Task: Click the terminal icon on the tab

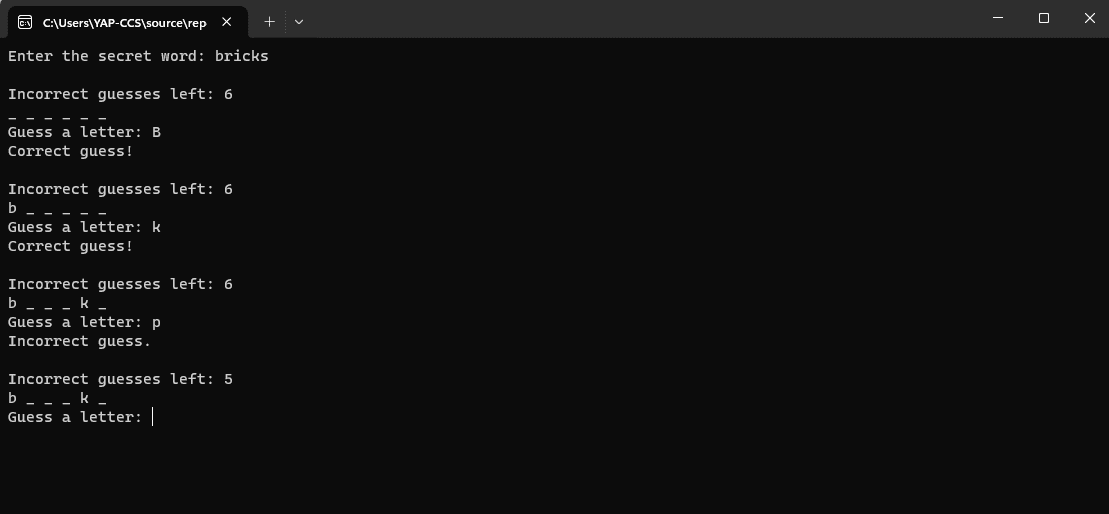Action: tap(25, 23)
